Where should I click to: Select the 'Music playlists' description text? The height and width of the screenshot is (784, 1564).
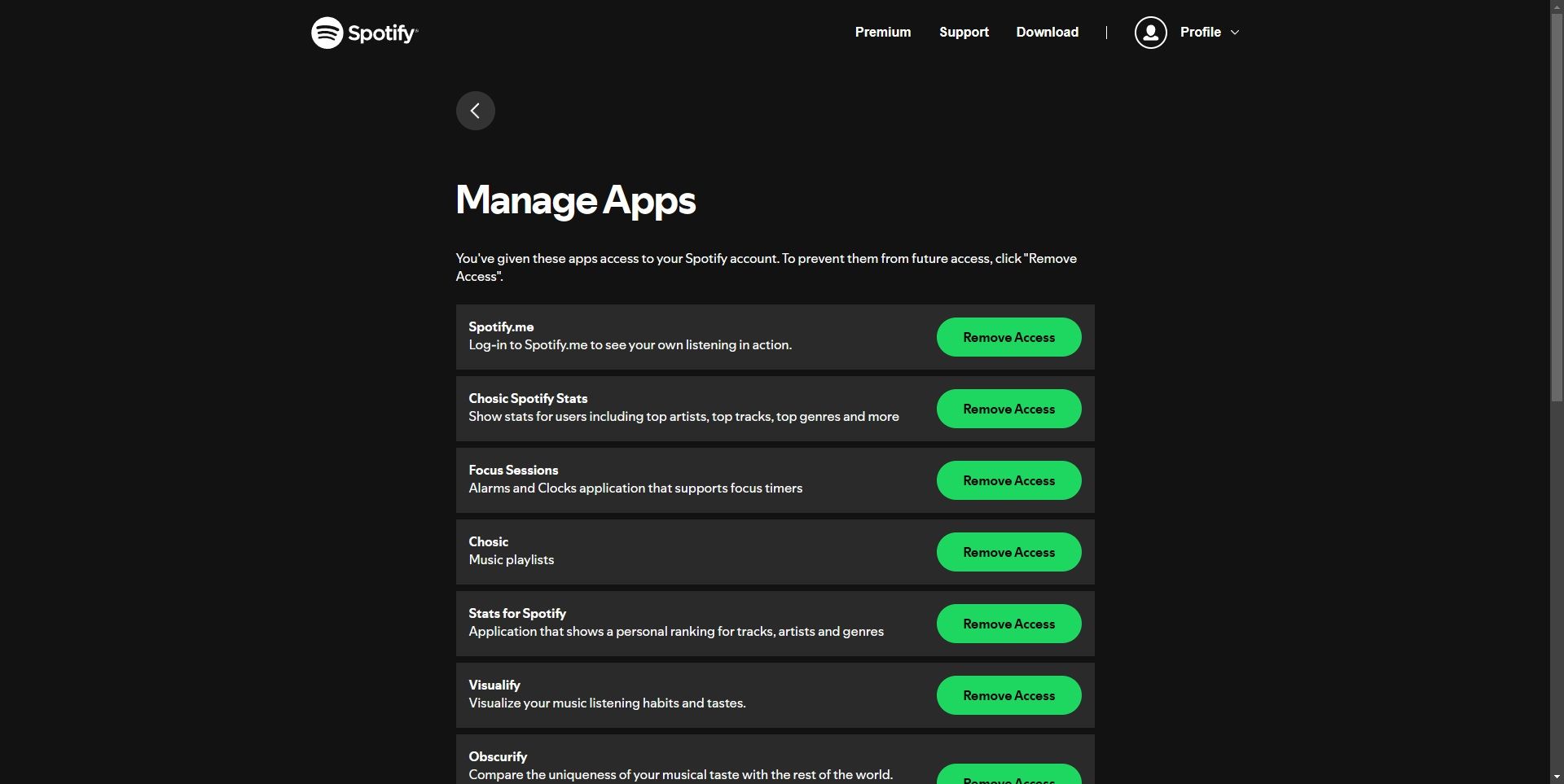click(512, 559)
